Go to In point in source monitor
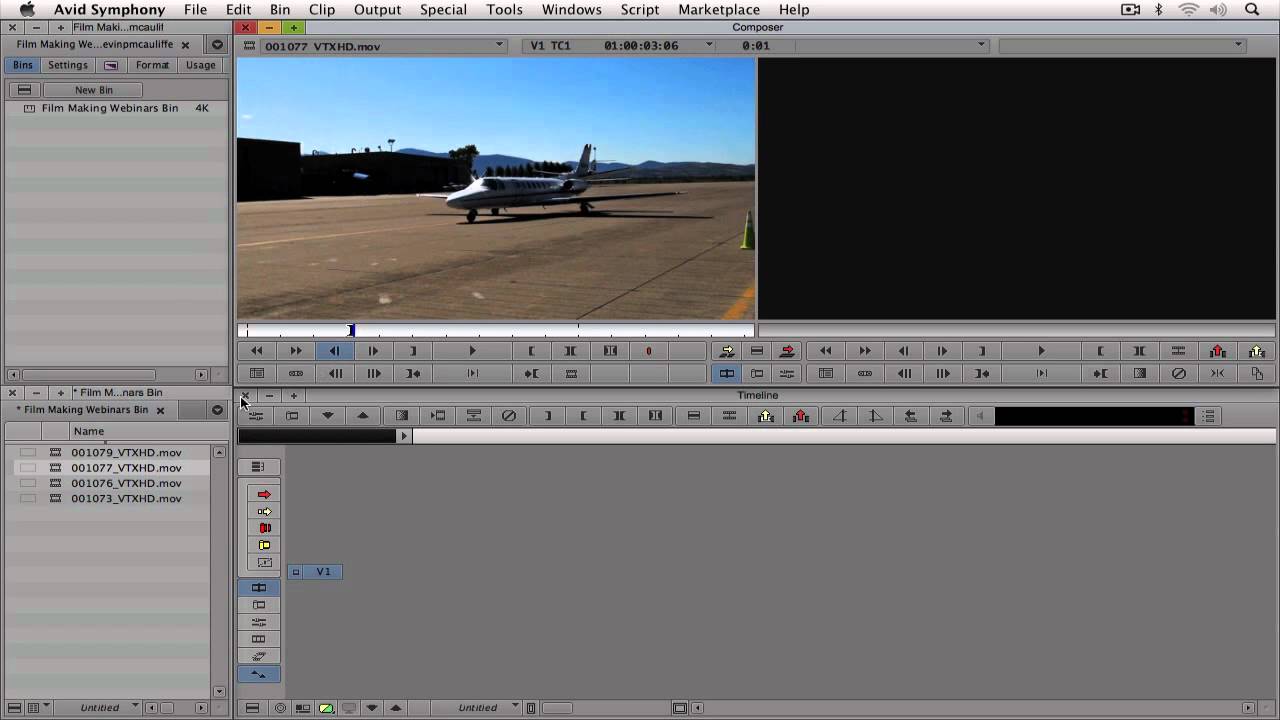 (531, 373)
